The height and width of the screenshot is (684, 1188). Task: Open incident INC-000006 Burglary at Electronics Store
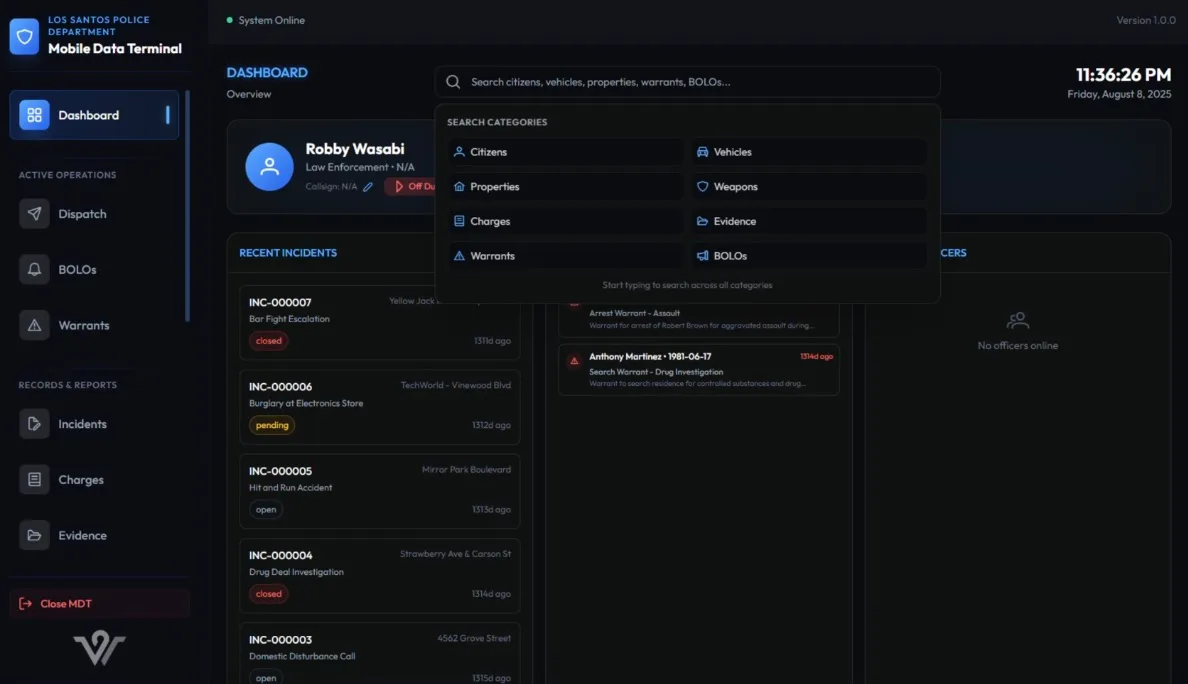point(380,407)
